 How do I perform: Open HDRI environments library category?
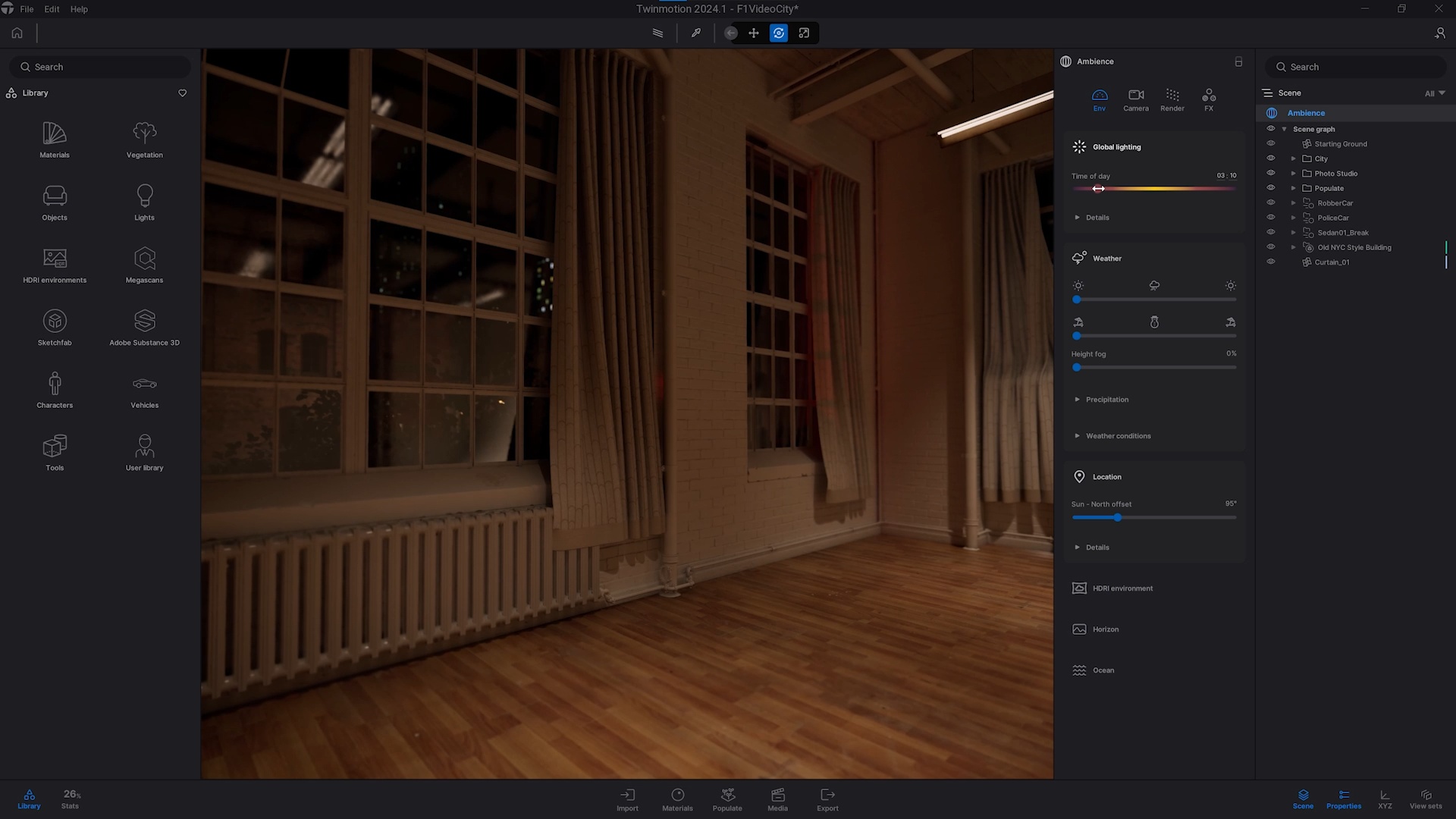pos(55,265)
